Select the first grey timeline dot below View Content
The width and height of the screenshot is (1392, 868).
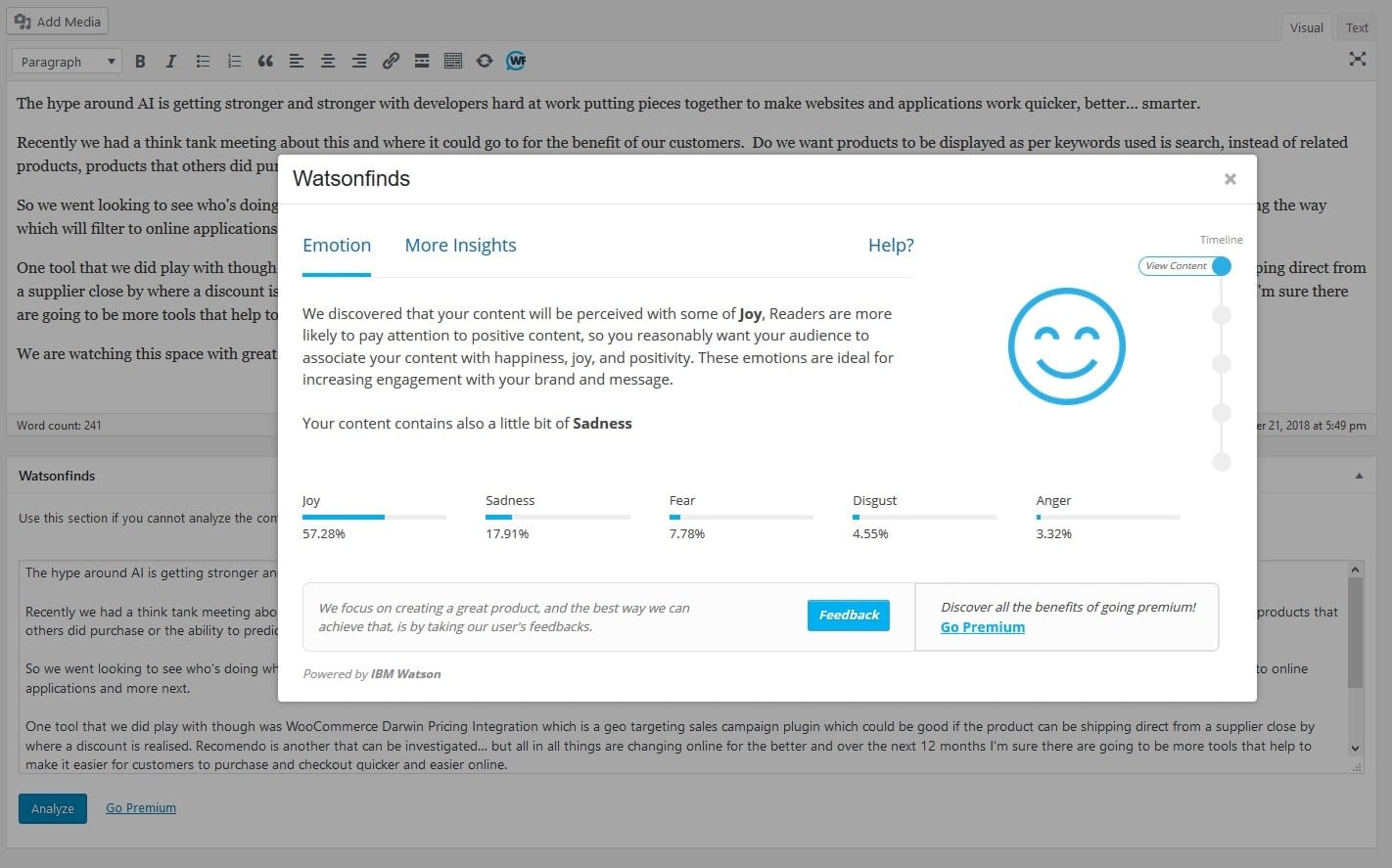(1222, 315)
